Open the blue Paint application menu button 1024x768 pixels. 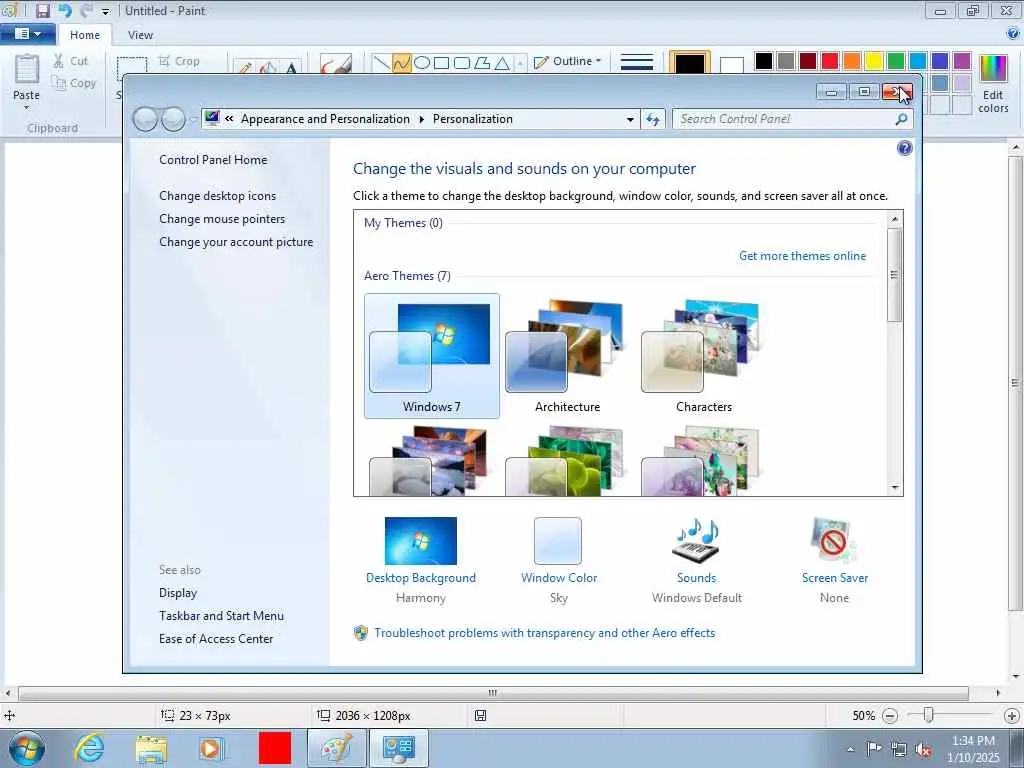[x=27, y=34]
